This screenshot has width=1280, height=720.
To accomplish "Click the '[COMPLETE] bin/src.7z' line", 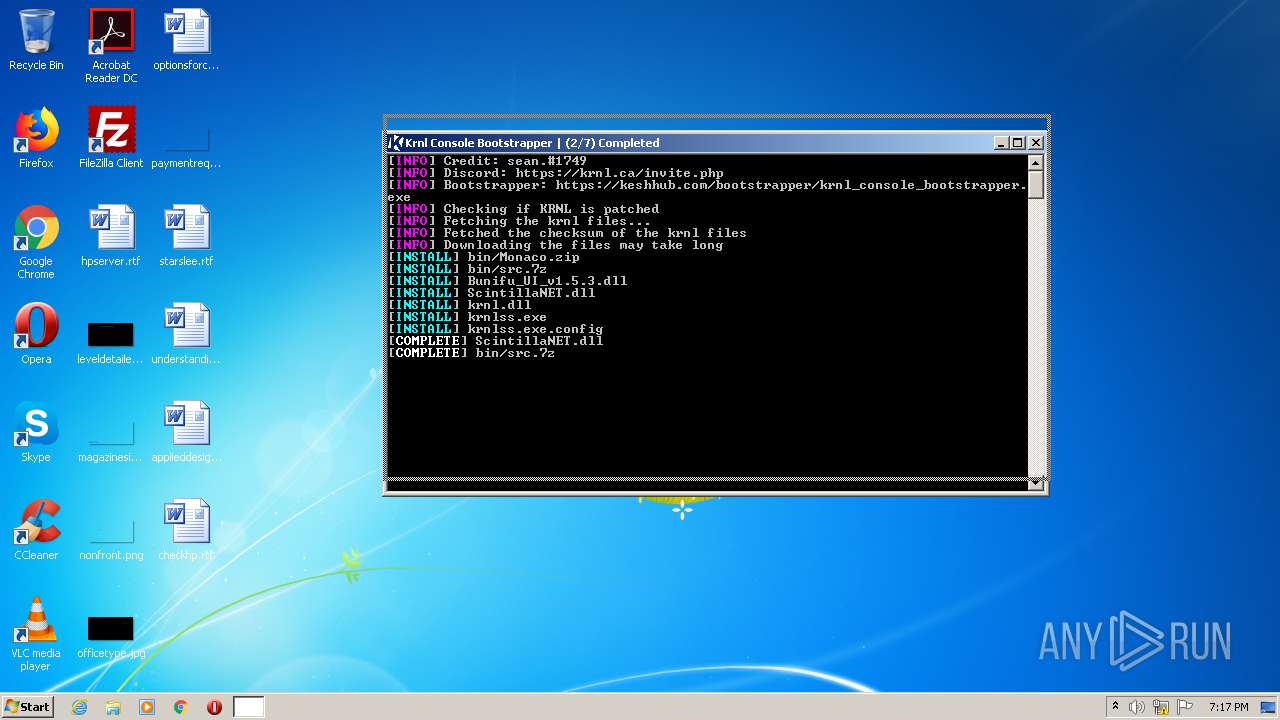I will point(472,353).
